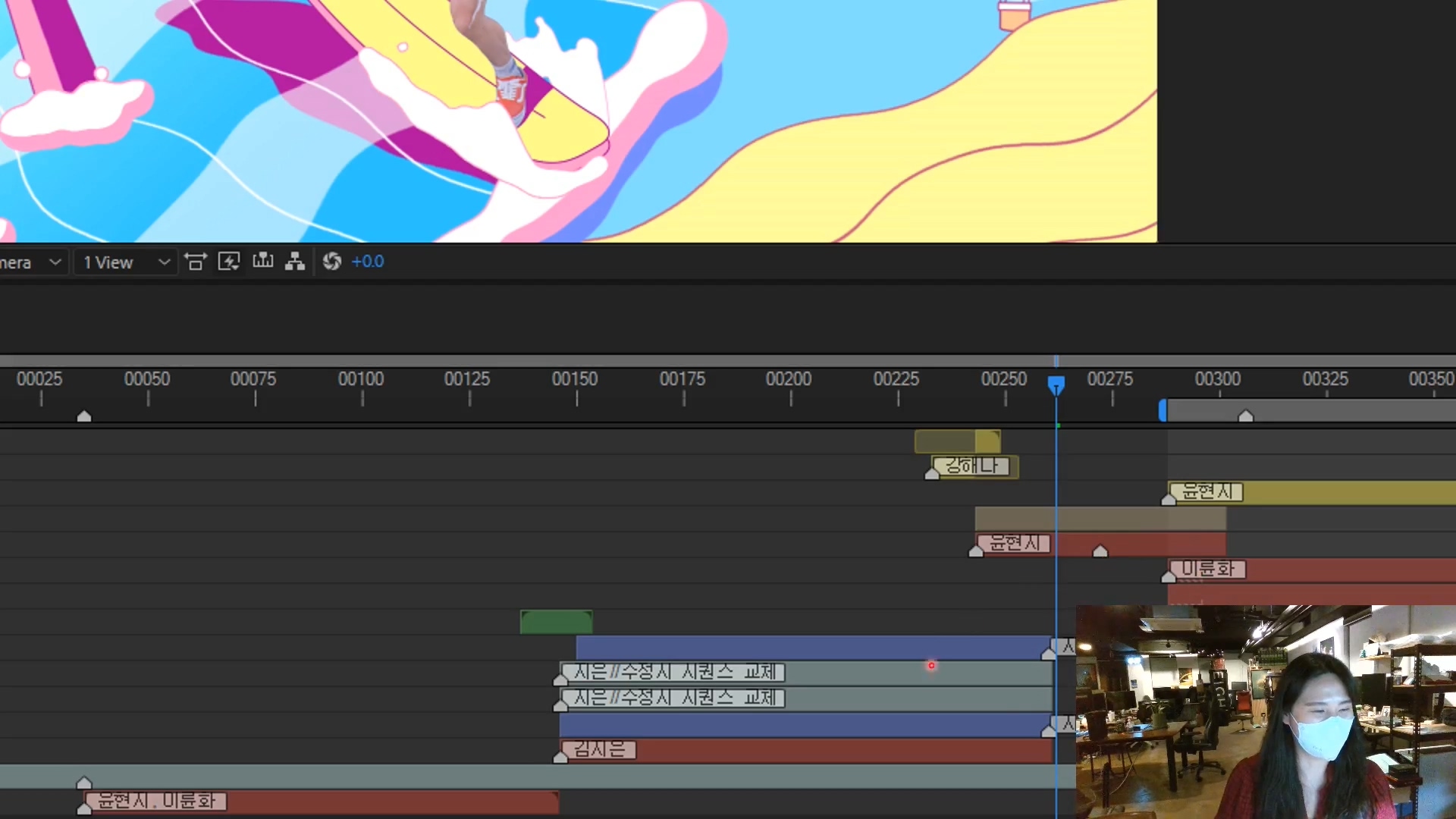Select the 강해나 layer bar
The image size is (1456, 819).
click(x=973, y=466)
